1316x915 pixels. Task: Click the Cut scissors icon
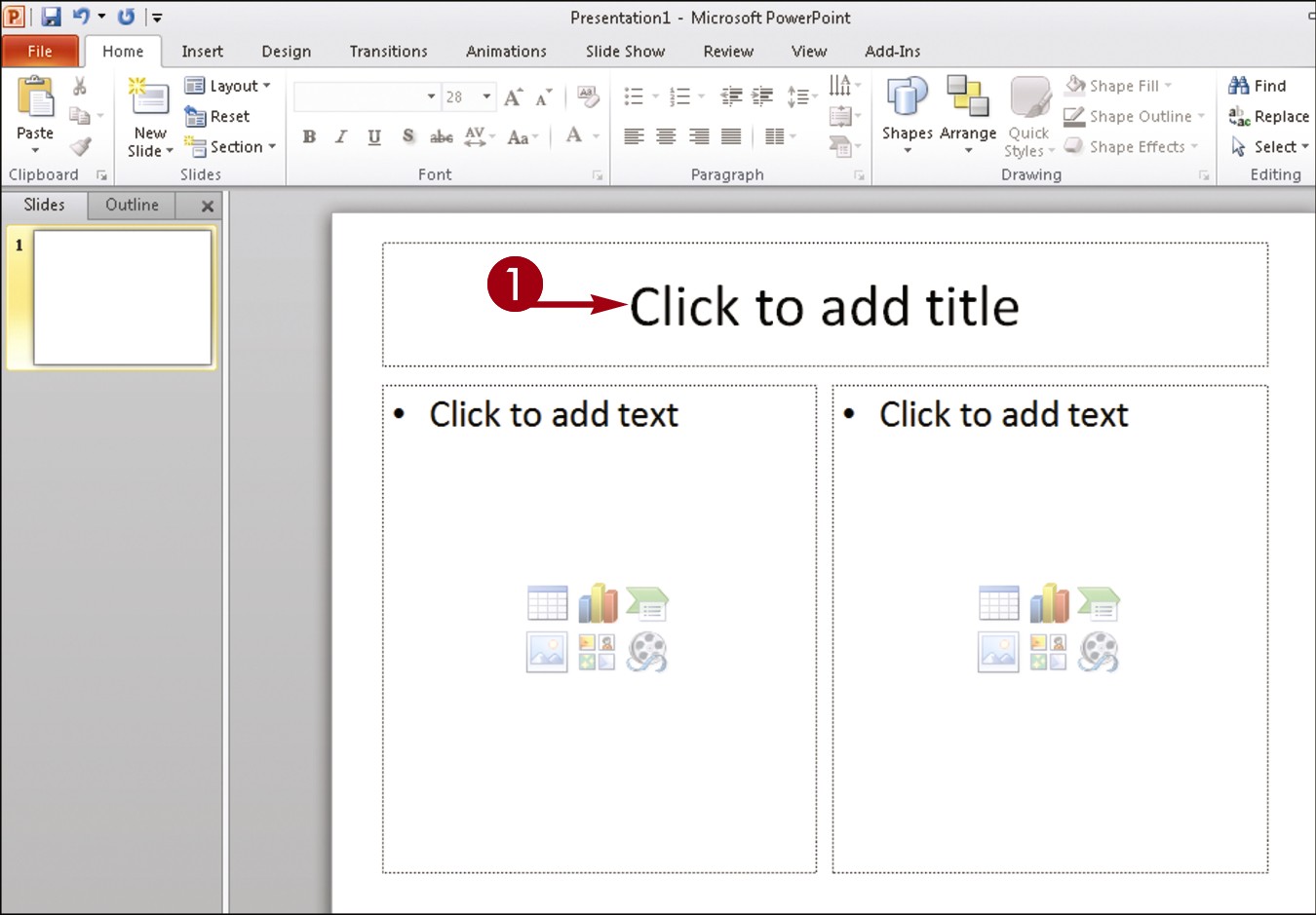pyautogui.click(x=80, y=87)
